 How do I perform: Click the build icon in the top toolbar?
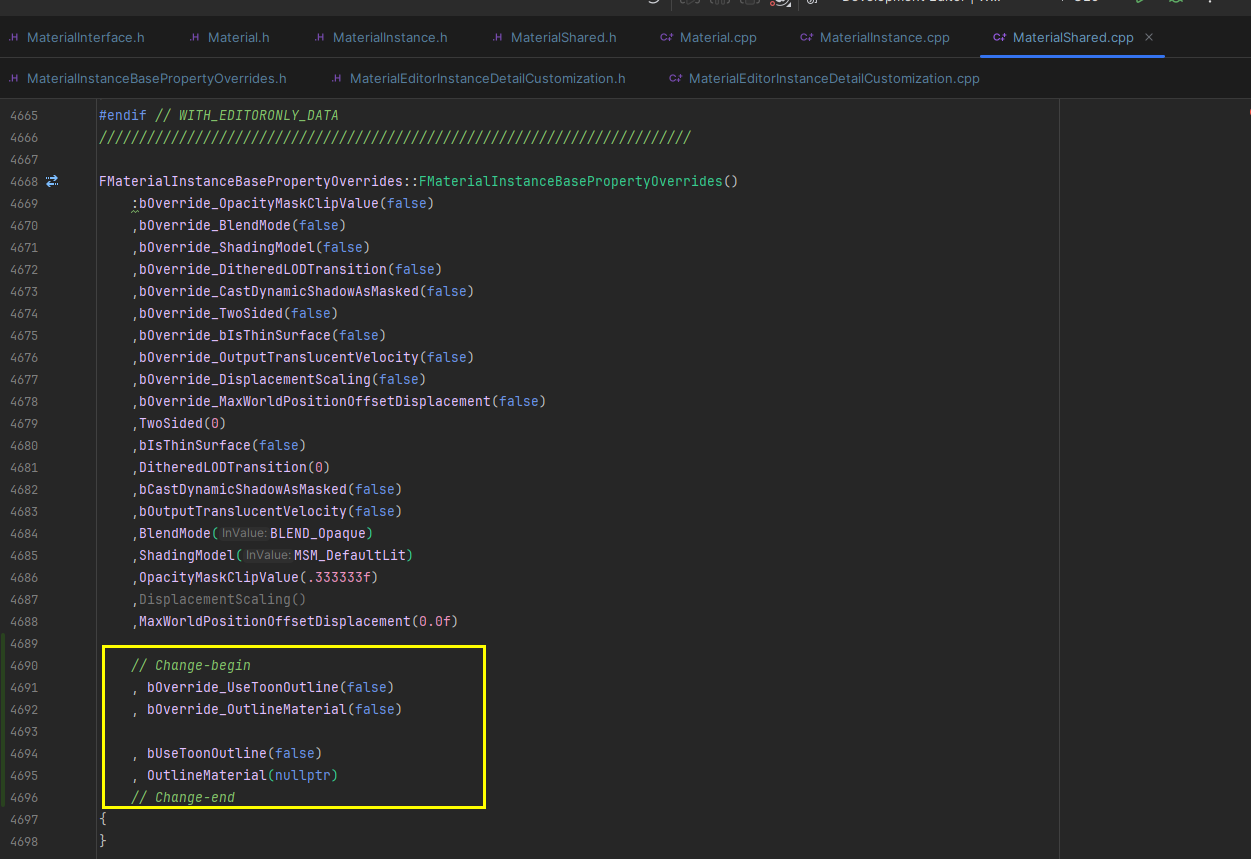688,4
